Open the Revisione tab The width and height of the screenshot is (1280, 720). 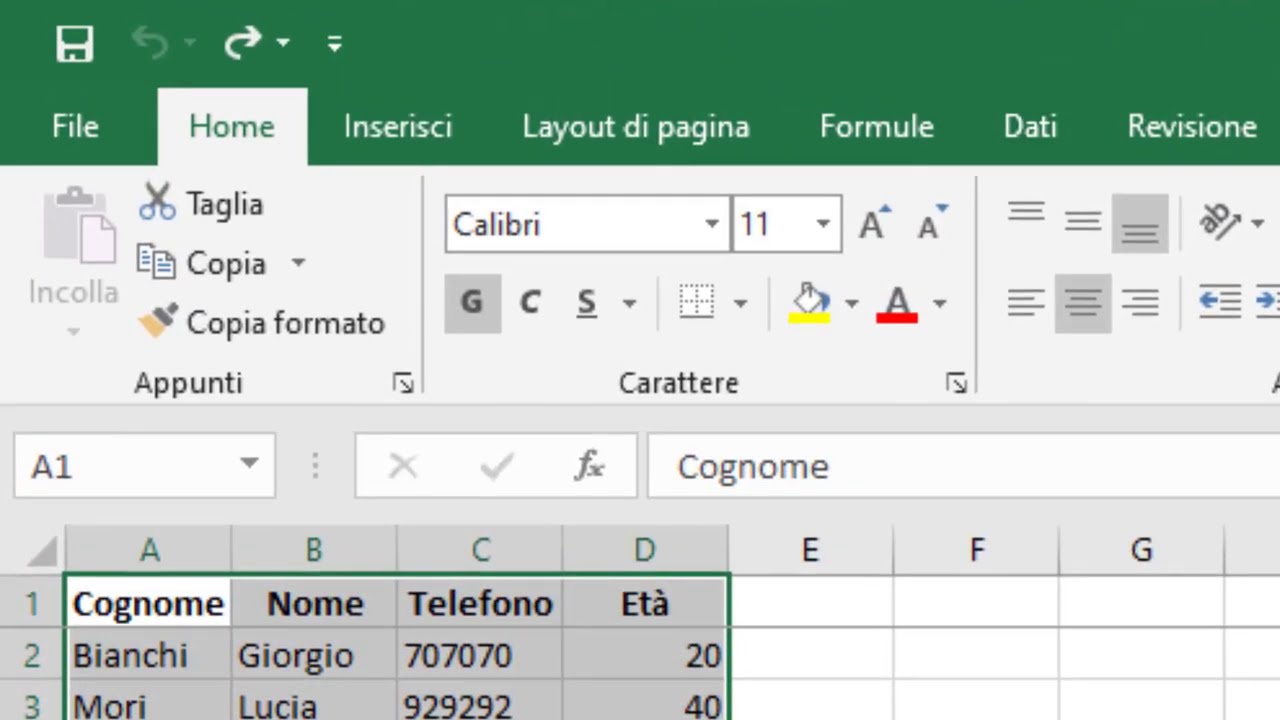click(x=1192, y=127)
